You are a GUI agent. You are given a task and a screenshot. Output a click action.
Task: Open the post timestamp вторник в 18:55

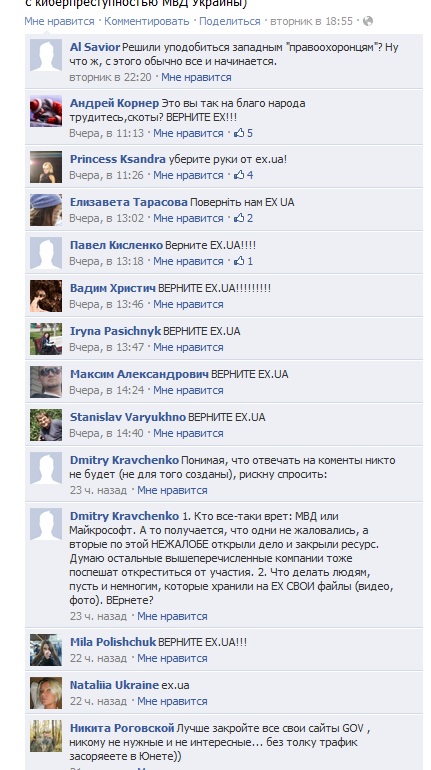[312, 21]
